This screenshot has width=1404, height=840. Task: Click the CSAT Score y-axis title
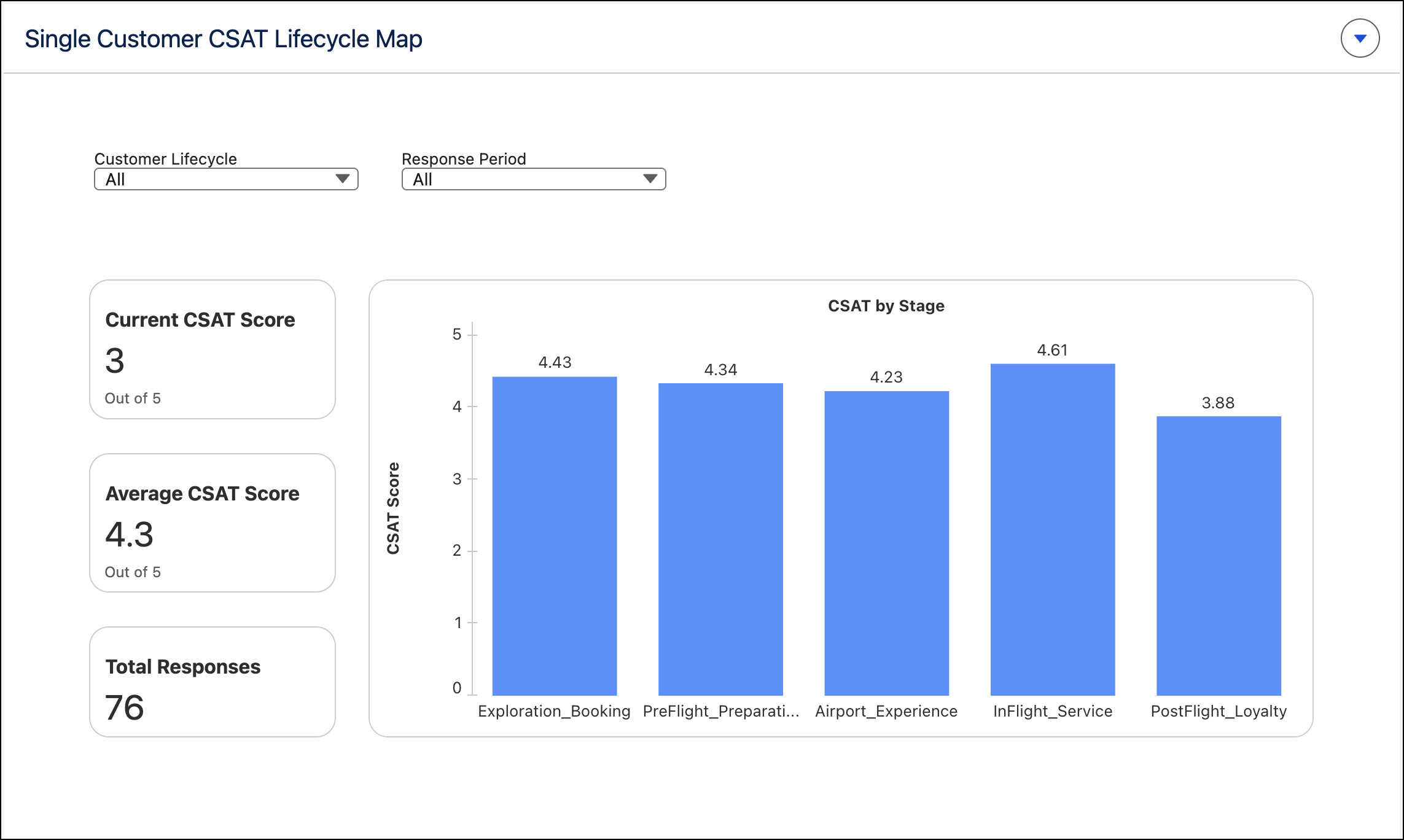pyautogui.click(x=393, y=508)
